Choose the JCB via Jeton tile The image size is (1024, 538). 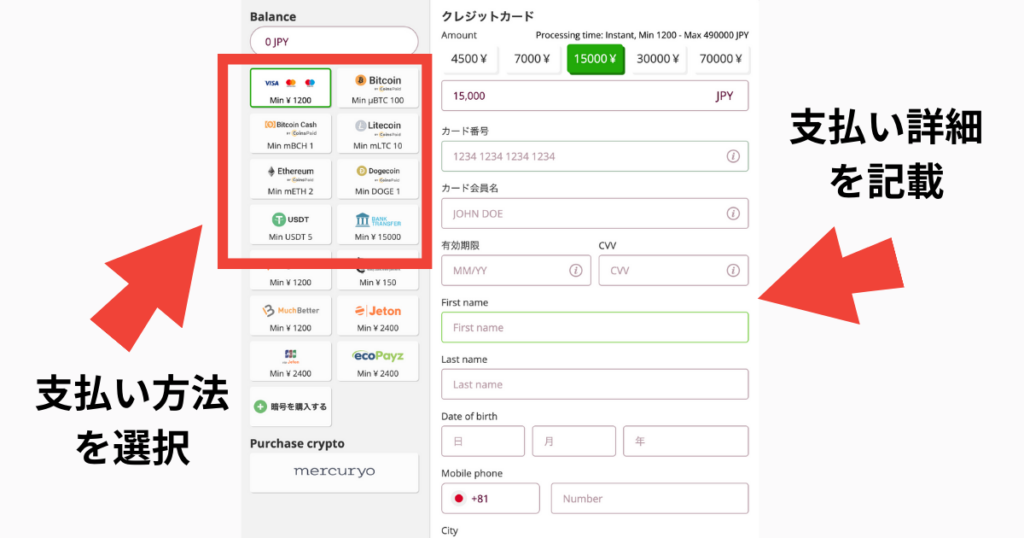pyautogui.click(x=291, y=362)
